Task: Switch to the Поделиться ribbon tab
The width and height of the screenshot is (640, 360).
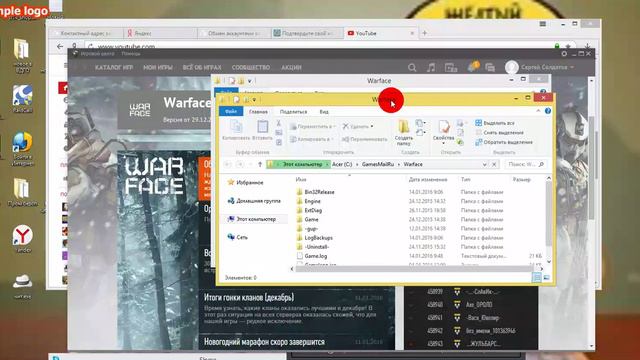Action: pos(293,111)
